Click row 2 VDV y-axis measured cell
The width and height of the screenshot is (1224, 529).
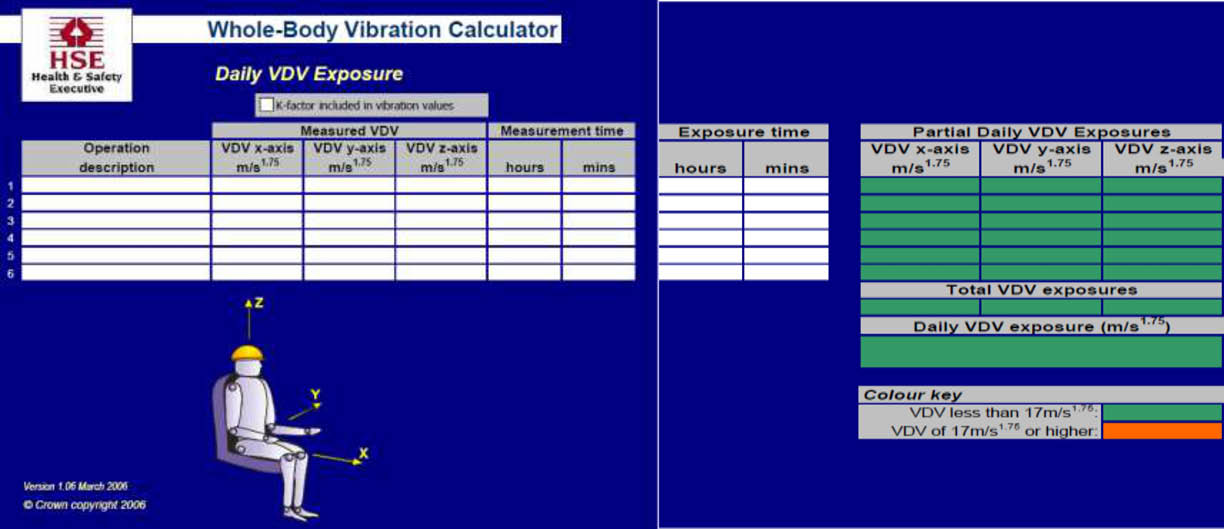click(349, 203)
